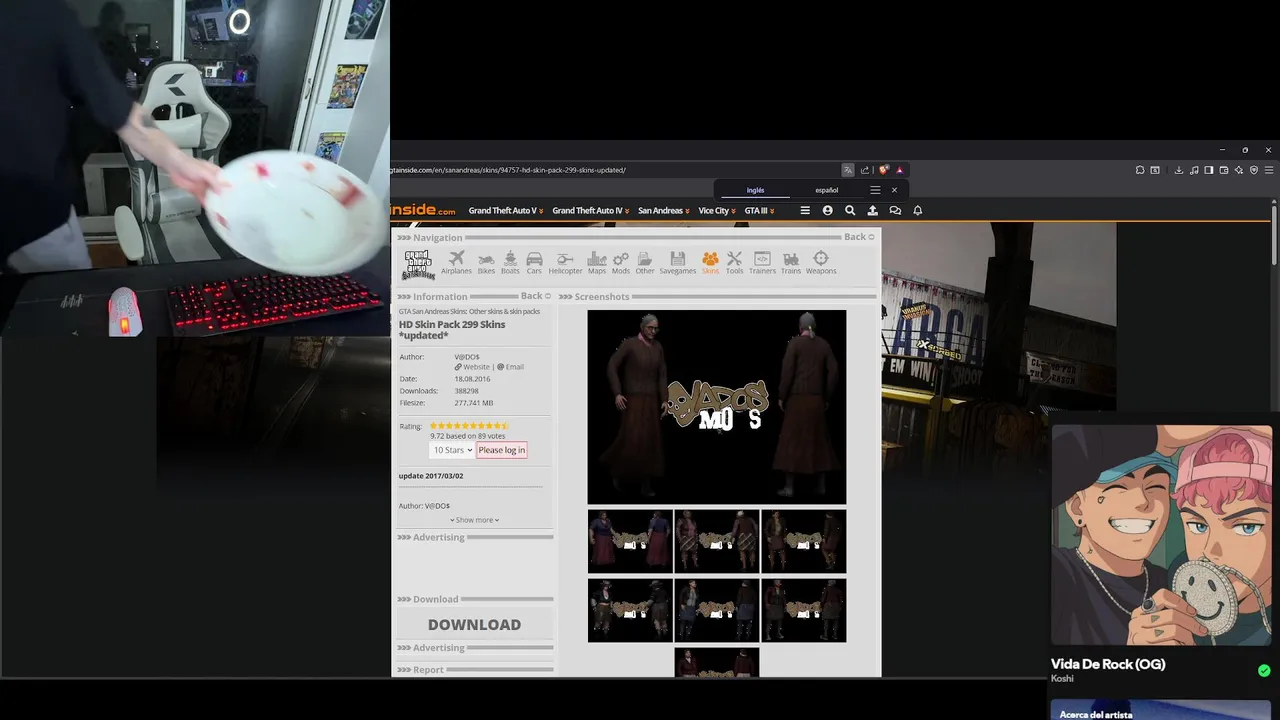This screenshot has width=1280, height=720.
Task: Open the forum chat bubbles icon
Action: pyautogui.click(x=895, y=210)
